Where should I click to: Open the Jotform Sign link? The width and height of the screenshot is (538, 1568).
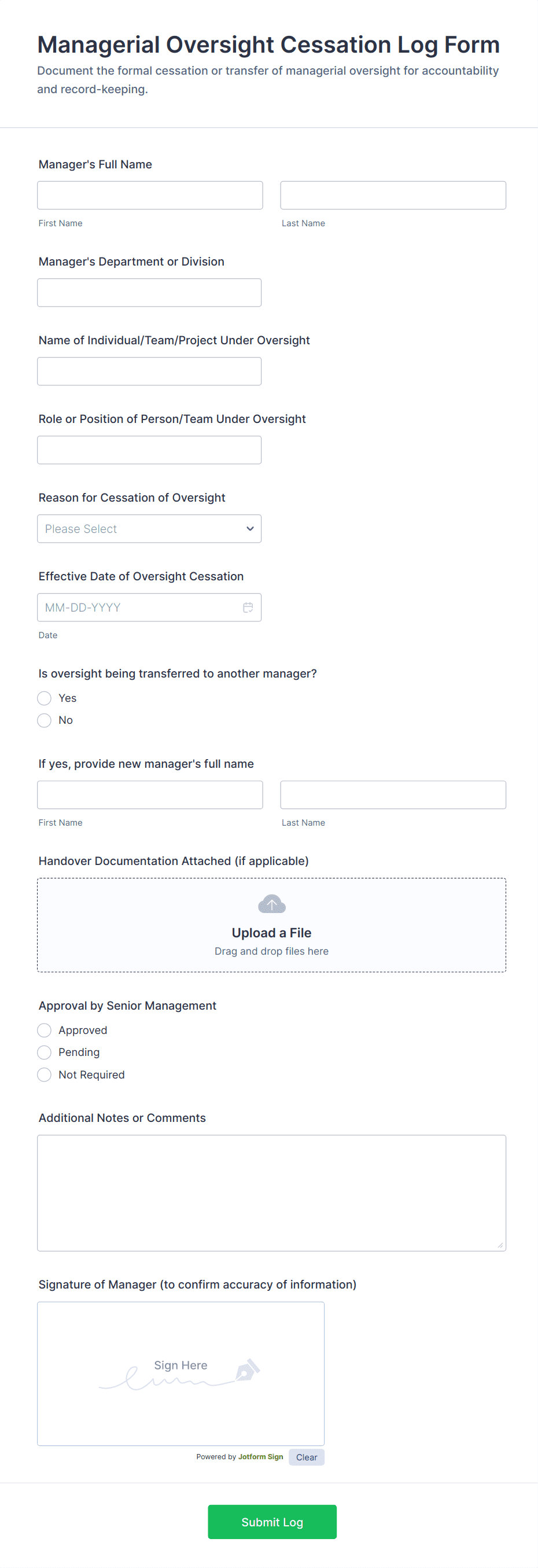260,1457
